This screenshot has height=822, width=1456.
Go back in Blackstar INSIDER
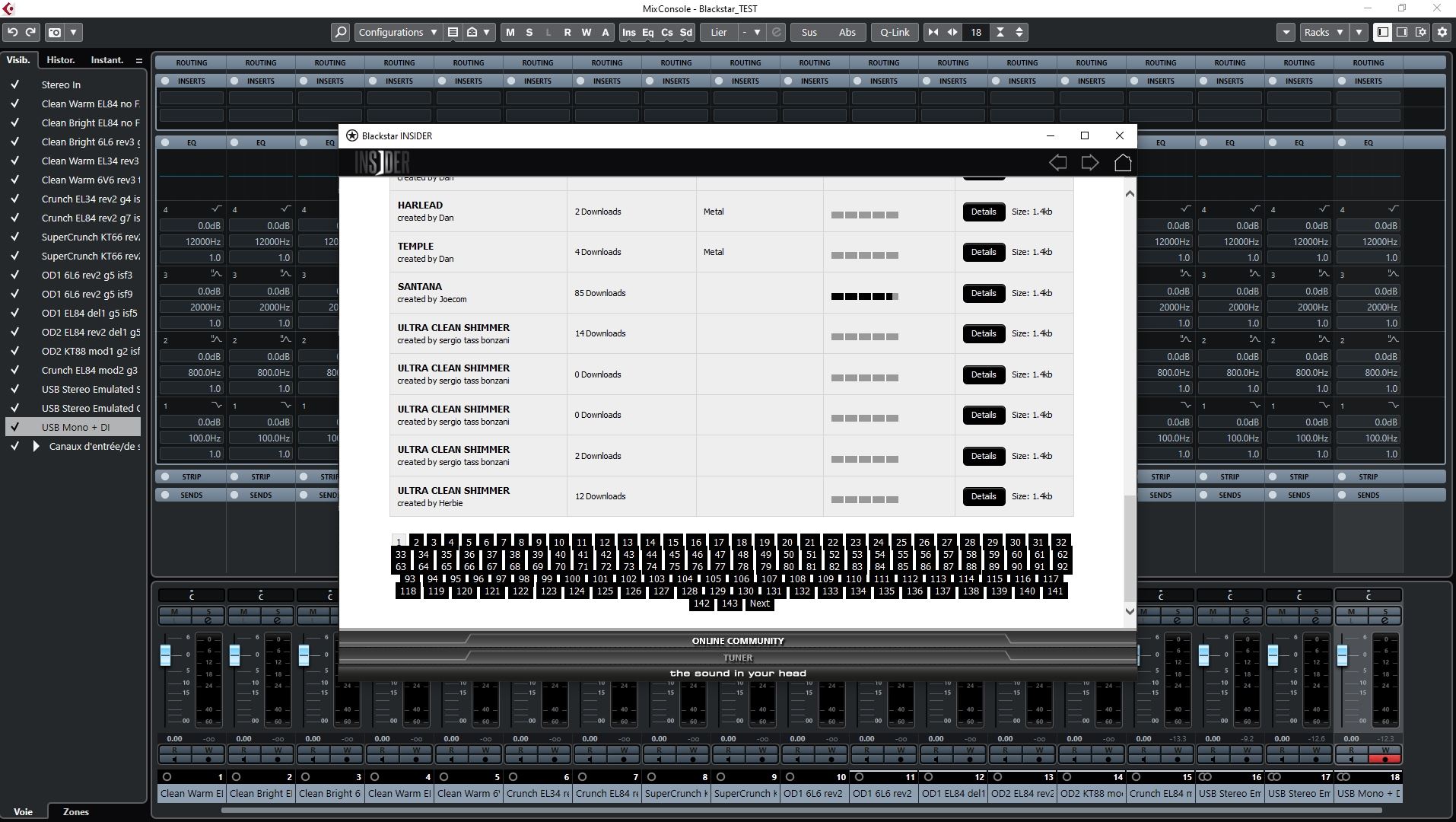(x=1057, y=162)
